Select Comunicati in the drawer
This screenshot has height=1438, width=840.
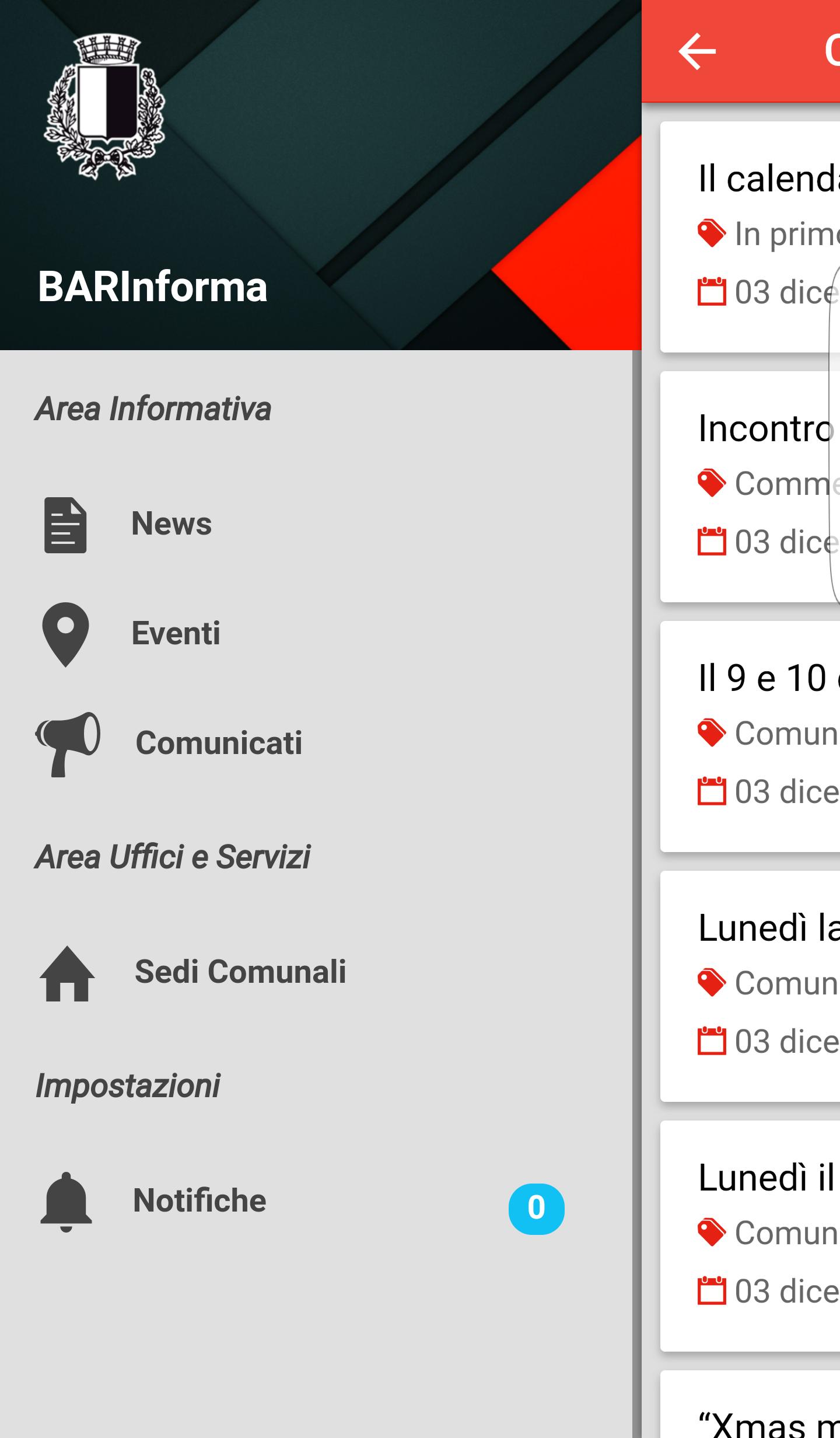316,744
